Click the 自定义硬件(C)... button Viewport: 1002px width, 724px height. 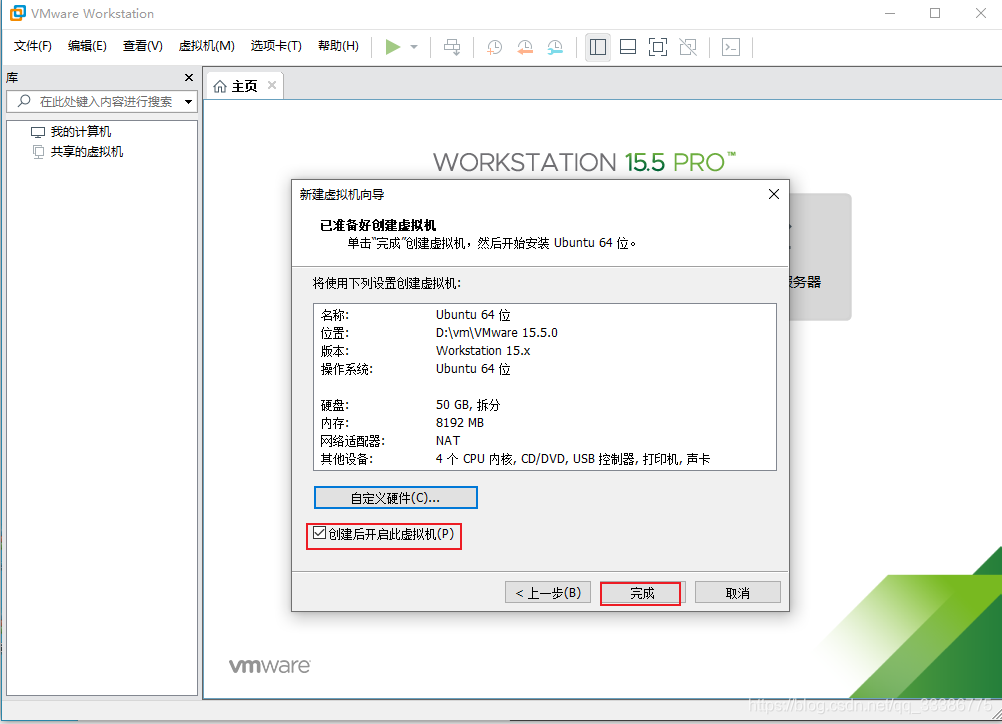pos(396,498)
